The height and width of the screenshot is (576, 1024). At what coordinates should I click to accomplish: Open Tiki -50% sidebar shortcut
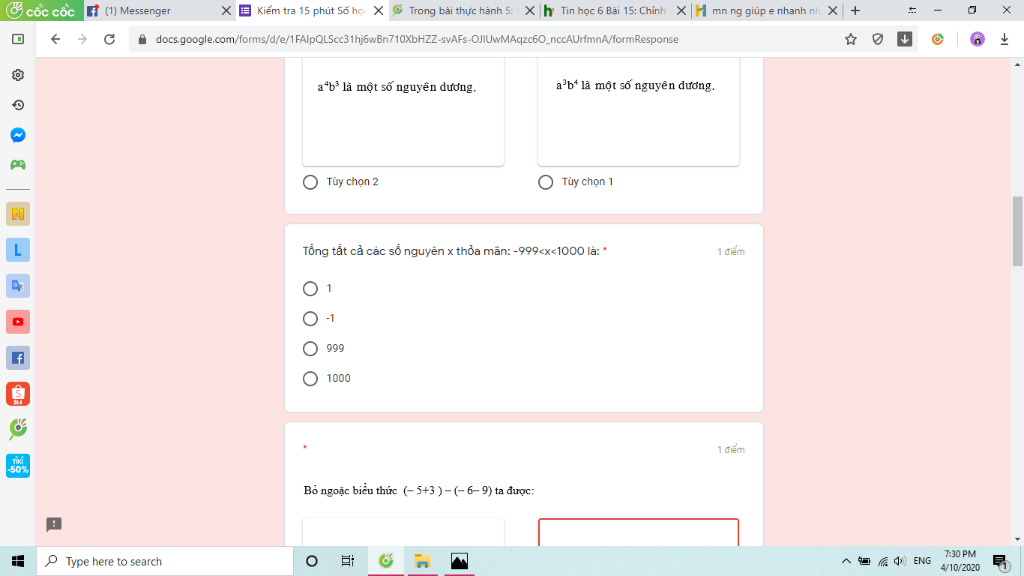click(x=18, y=466)
